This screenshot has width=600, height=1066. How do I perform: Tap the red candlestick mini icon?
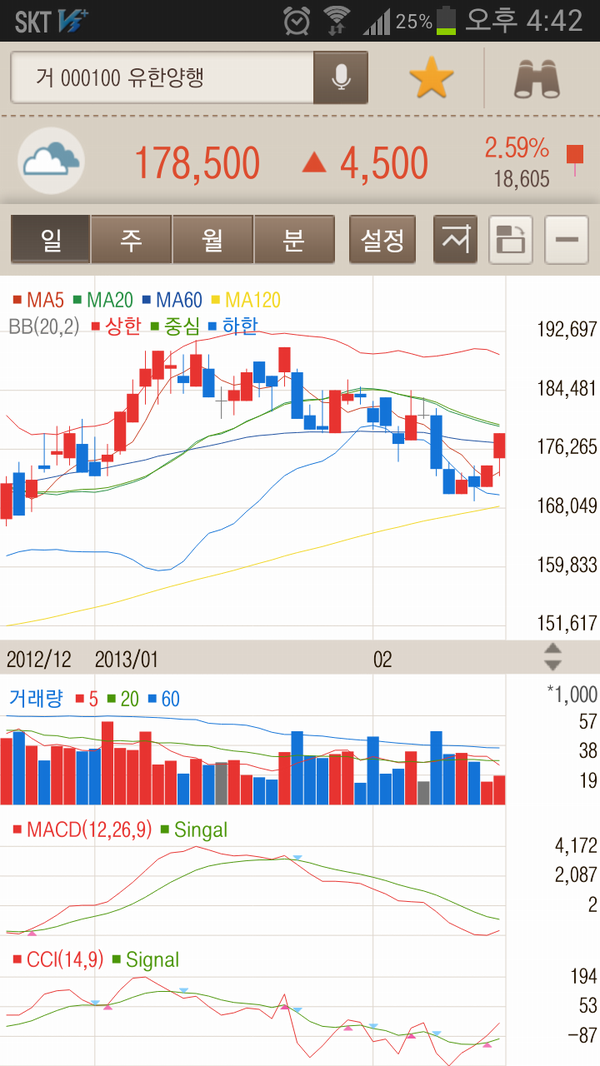(x=576, y=159)
